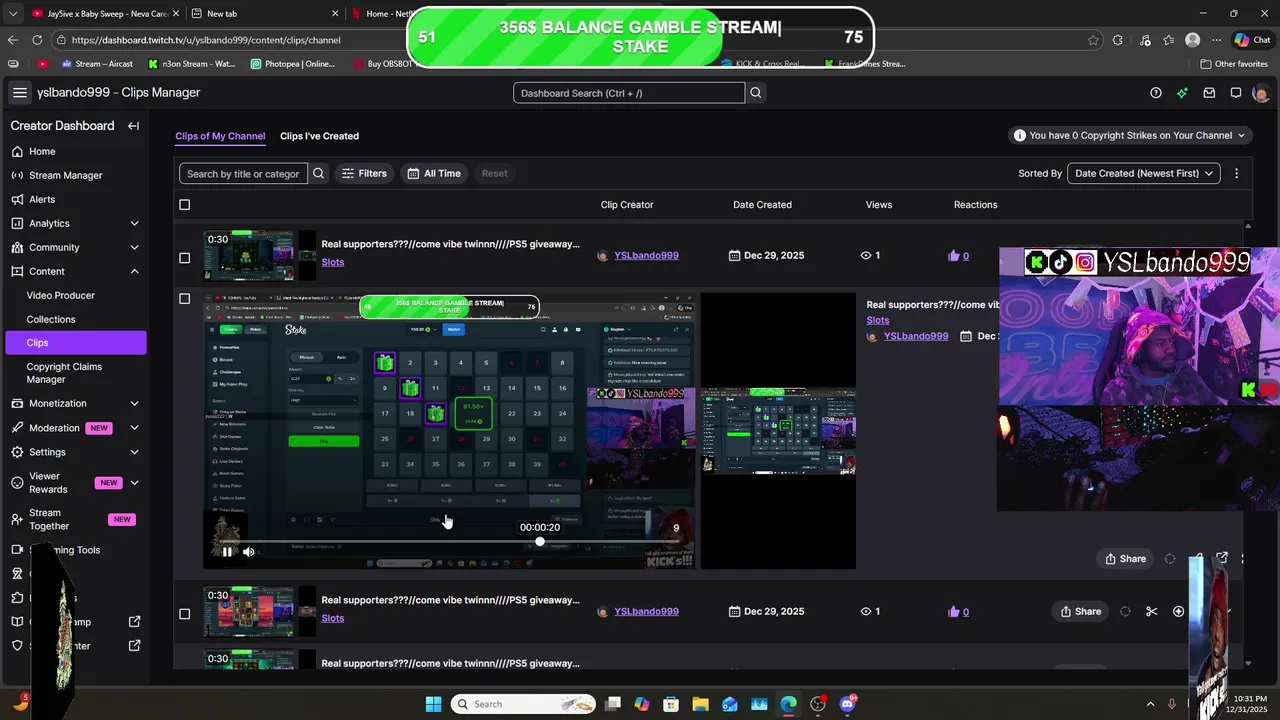Pause the playing clip video
The height and width of the screenshot is (720, 1280).
click(227, 552)
